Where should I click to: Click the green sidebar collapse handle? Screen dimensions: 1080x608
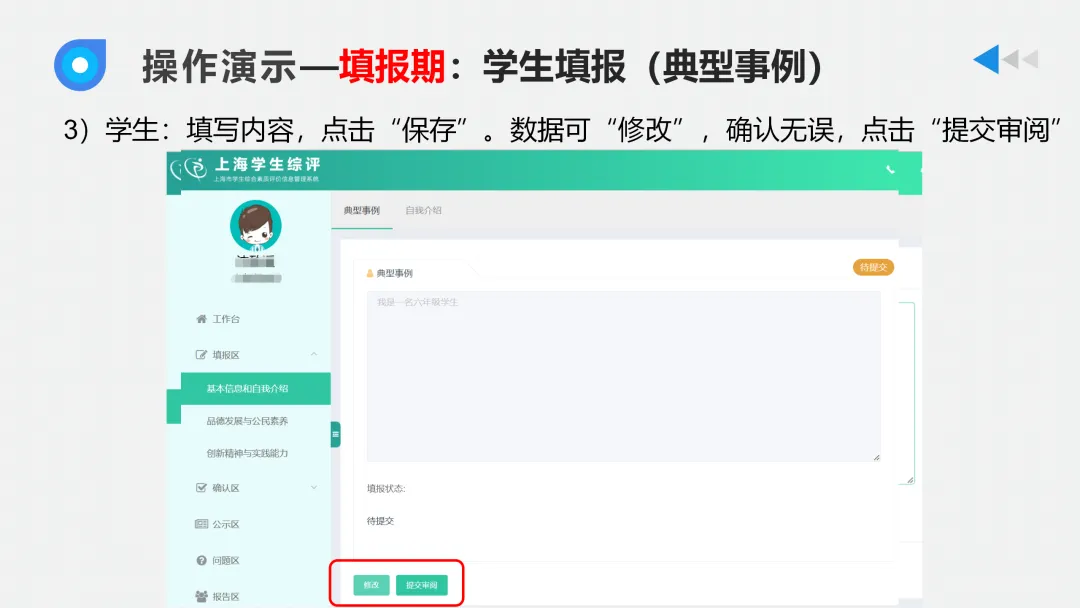(x=335, y=431)
